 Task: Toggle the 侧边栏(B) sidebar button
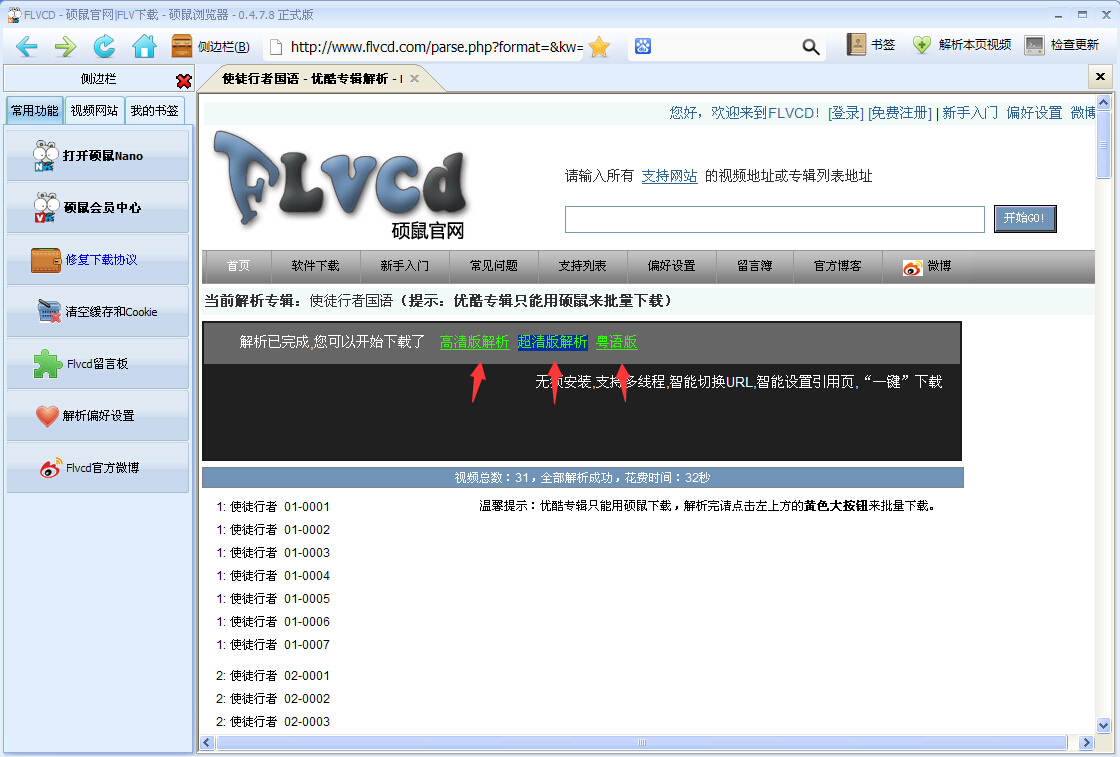[x=211, y=46]
